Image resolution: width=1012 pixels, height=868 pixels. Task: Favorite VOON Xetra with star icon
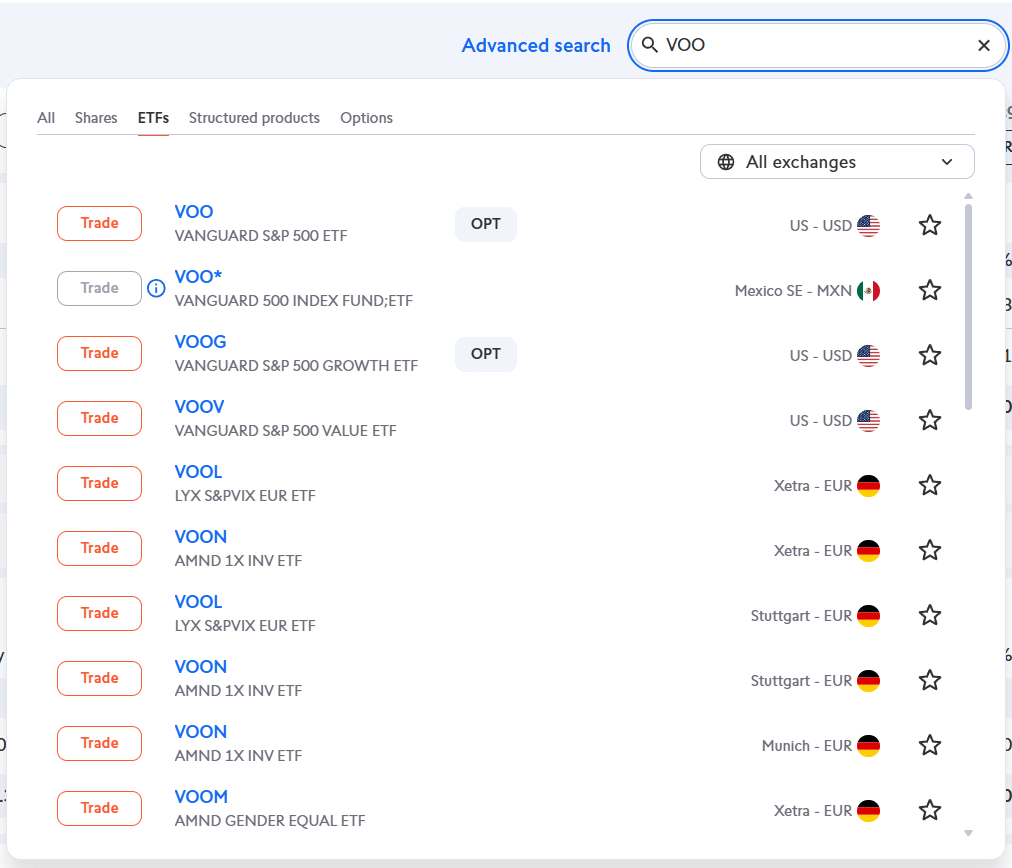point(929,550)
